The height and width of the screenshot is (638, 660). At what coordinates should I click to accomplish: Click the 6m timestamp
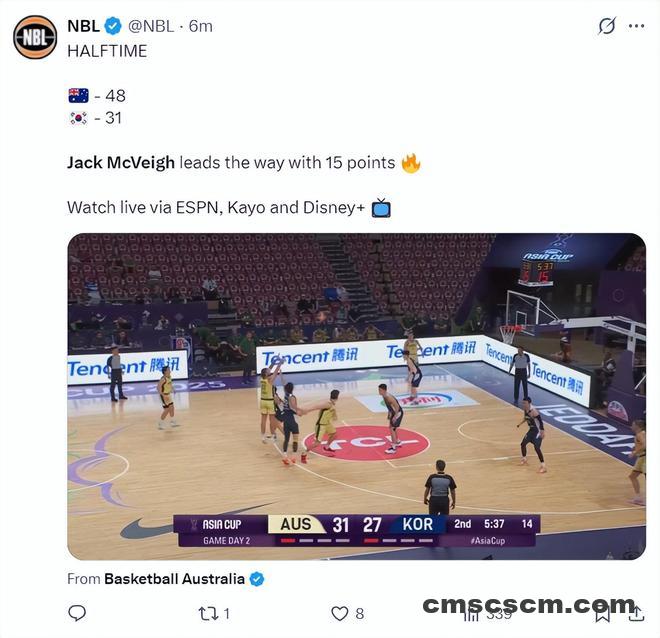(x=200, y=26)
